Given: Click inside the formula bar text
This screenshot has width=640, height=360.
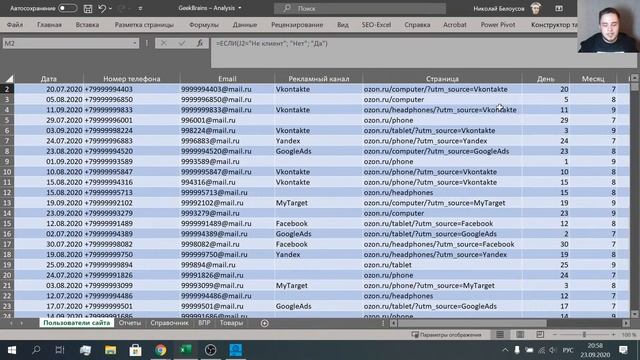Looking at the screenshot, I should (272, 43).
